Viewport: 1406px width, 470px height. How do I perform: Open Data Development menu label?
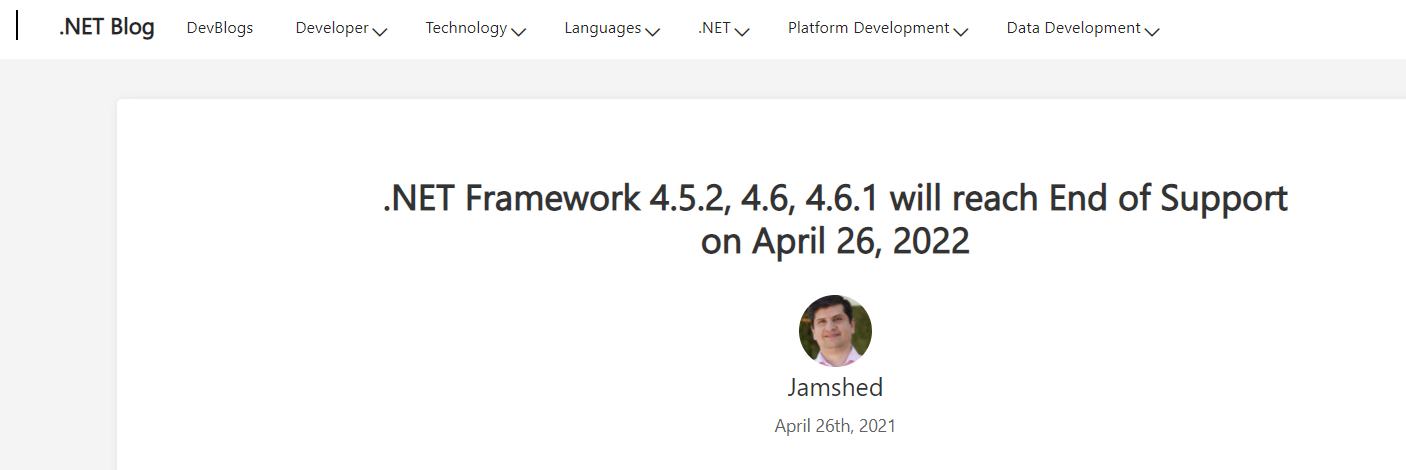click(x=1073, y=28)
